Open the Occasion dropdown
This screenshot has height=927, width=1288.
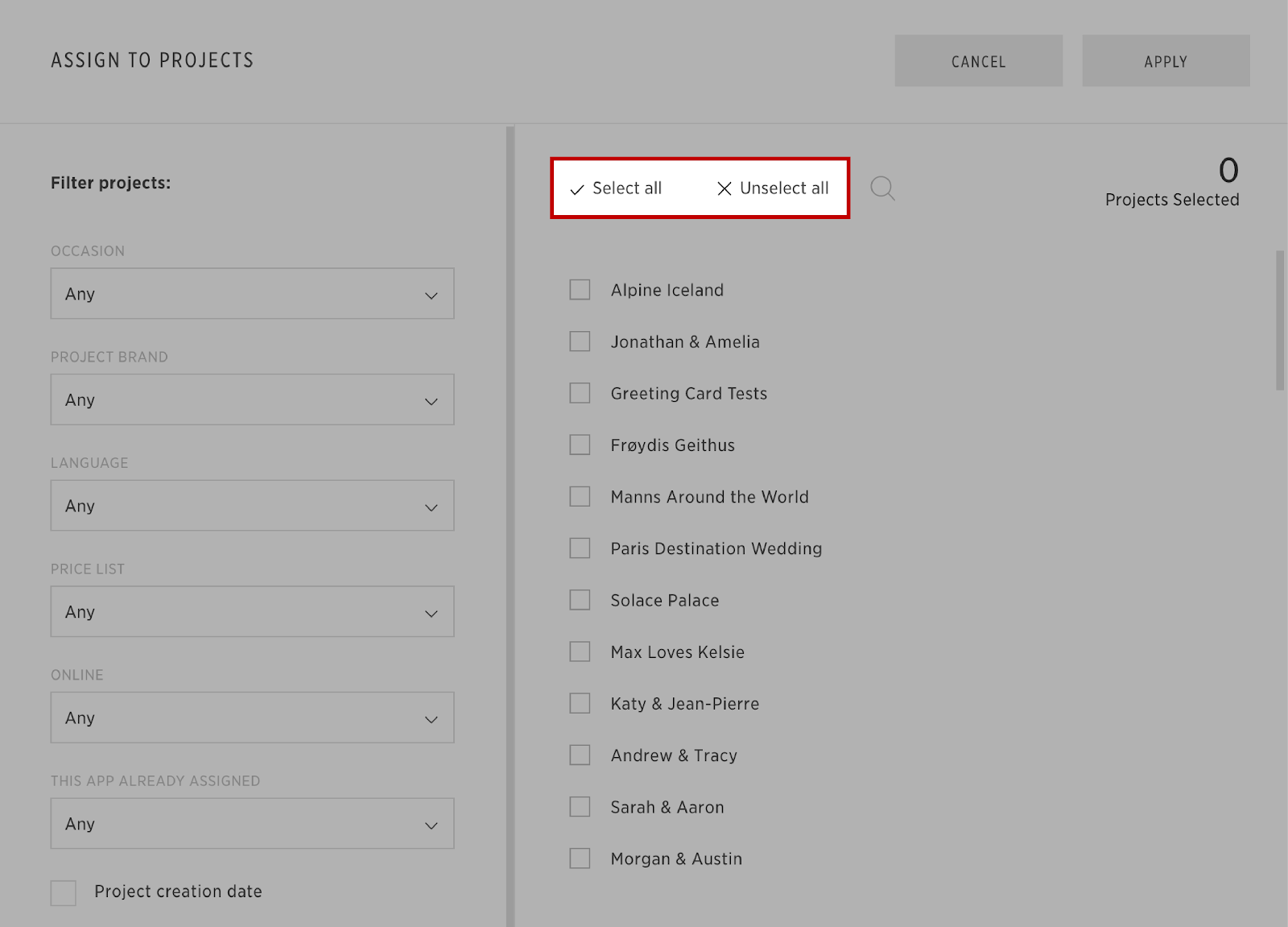pyautogui.click(x=252, y=294)
